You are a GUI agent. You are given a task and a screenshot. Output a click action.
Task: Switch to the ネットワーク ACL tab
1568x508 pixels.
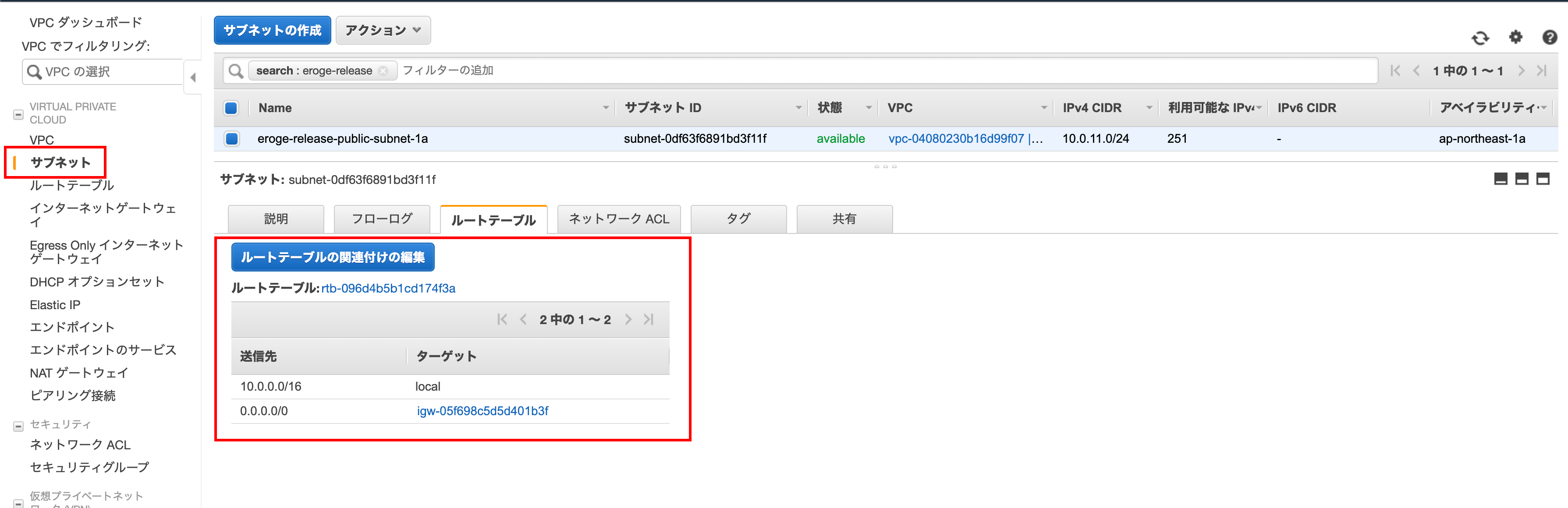point(618,219)
